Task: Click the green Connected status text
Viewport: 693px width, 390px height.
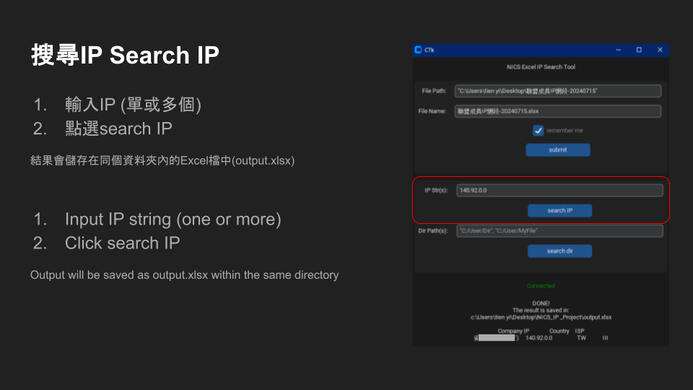Action: 541,286
